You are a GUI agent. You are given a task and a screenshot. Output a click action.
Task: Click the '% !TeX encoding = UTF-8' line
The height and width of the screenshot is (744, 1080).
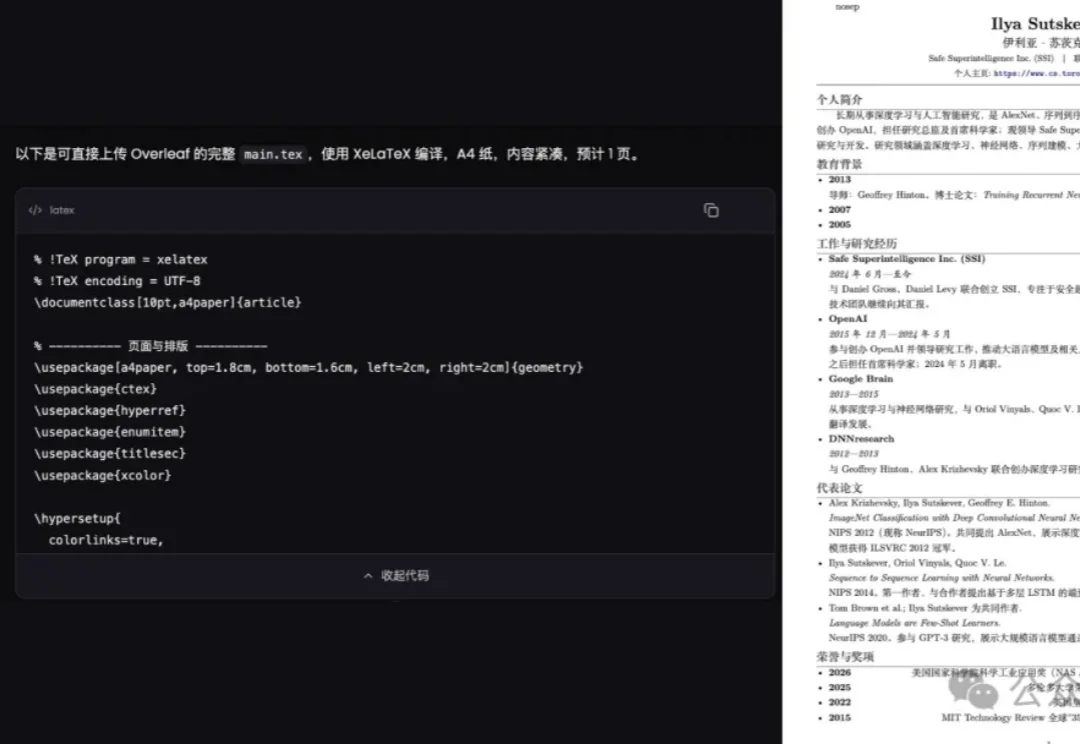117,281
